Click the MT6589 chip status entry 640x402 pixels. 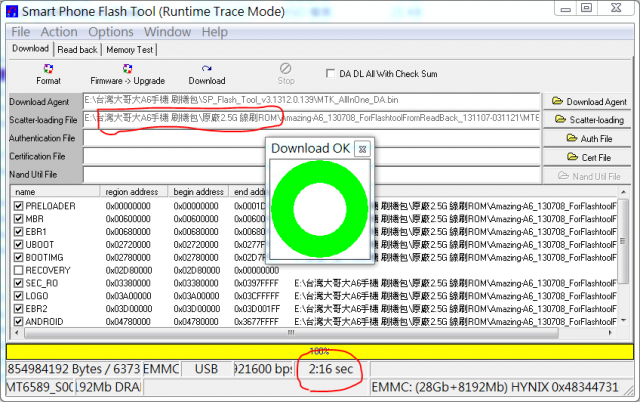tap(40, 386)
